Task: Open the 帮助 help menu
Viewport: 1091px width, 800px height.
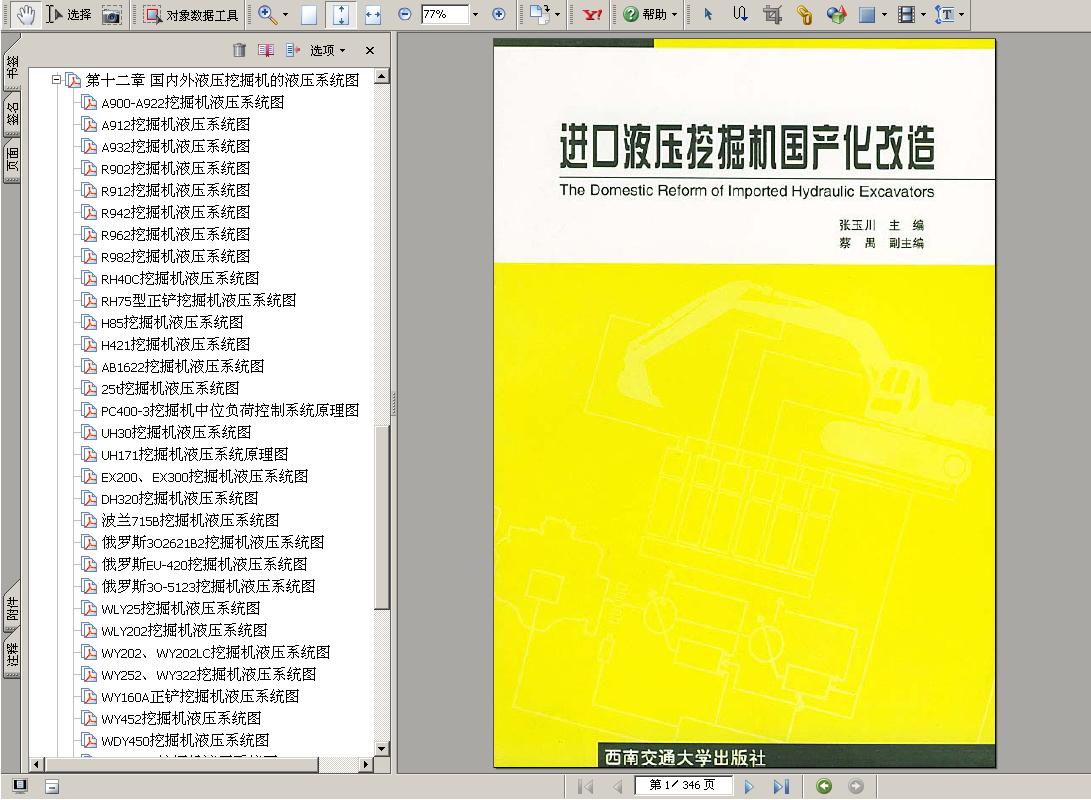Action: pos(651,14)
